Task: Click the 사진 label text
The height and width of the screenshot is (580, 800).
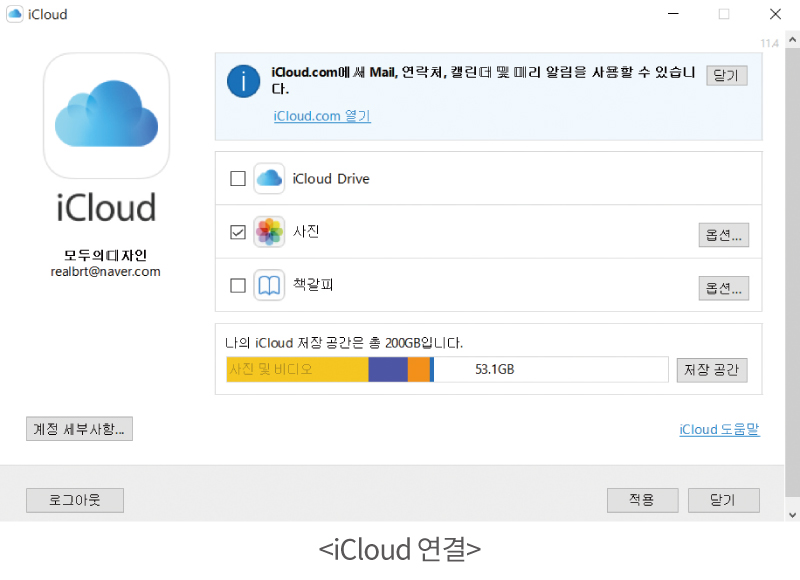Action: click(x=306, y=232)
